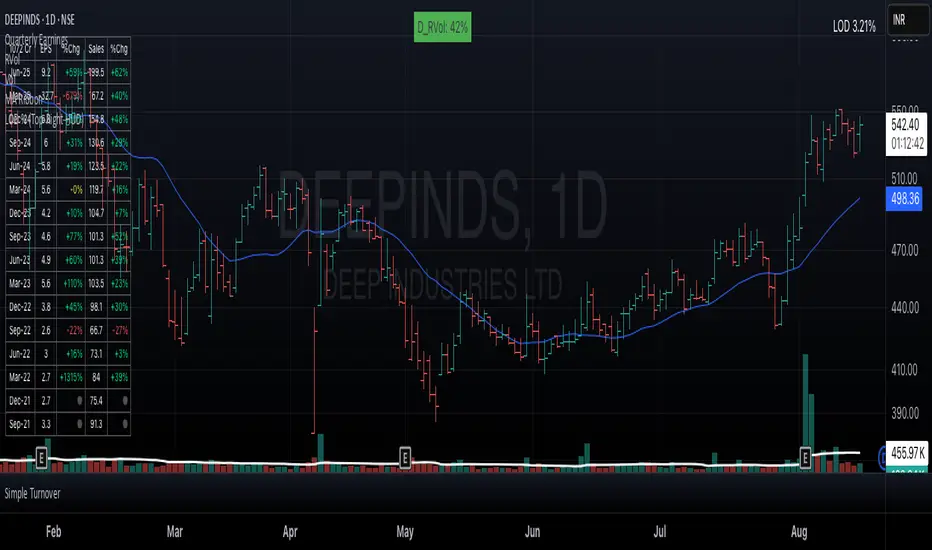Click the 75.4 sales value
This screenshot has width=932, height=550.
coord(96,401)
